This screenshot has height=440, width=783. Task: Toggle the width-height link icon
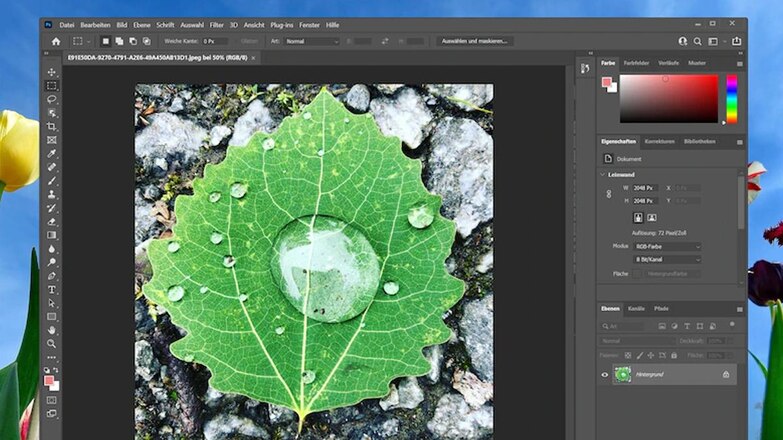coord(609,193)
